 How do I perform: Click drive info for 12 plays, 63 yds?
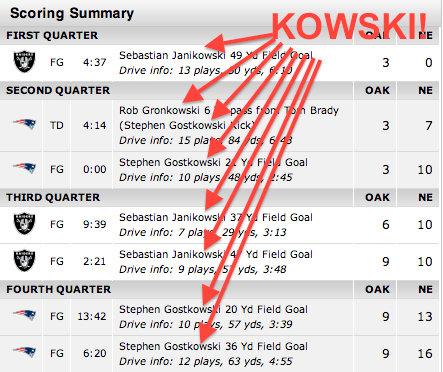[x=206, y=361]
